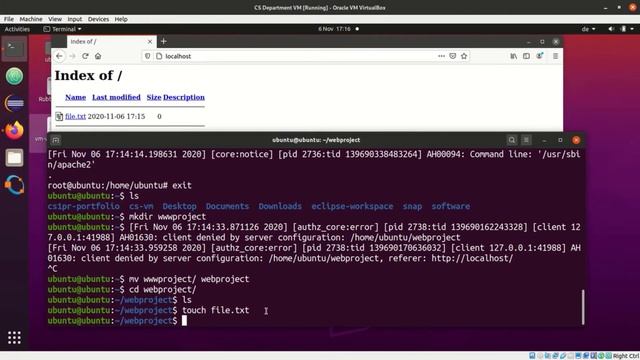Open VirtualBox Help menu
Viewport: 640px width, 360px height.
[x=121, y=19]
